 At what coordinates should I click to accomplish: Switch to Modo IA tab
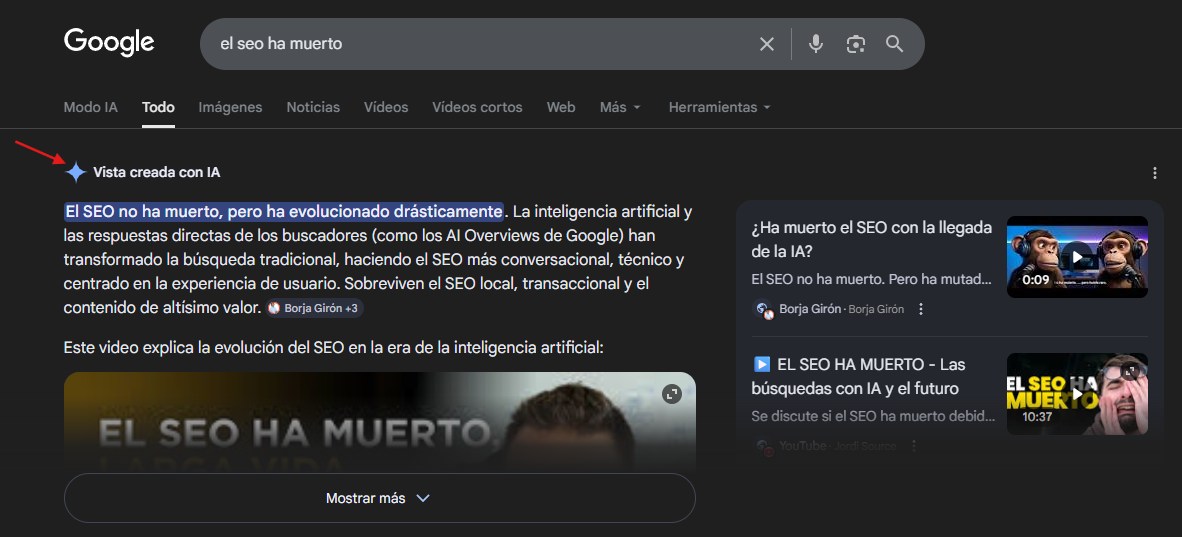(x=90, y=107)
